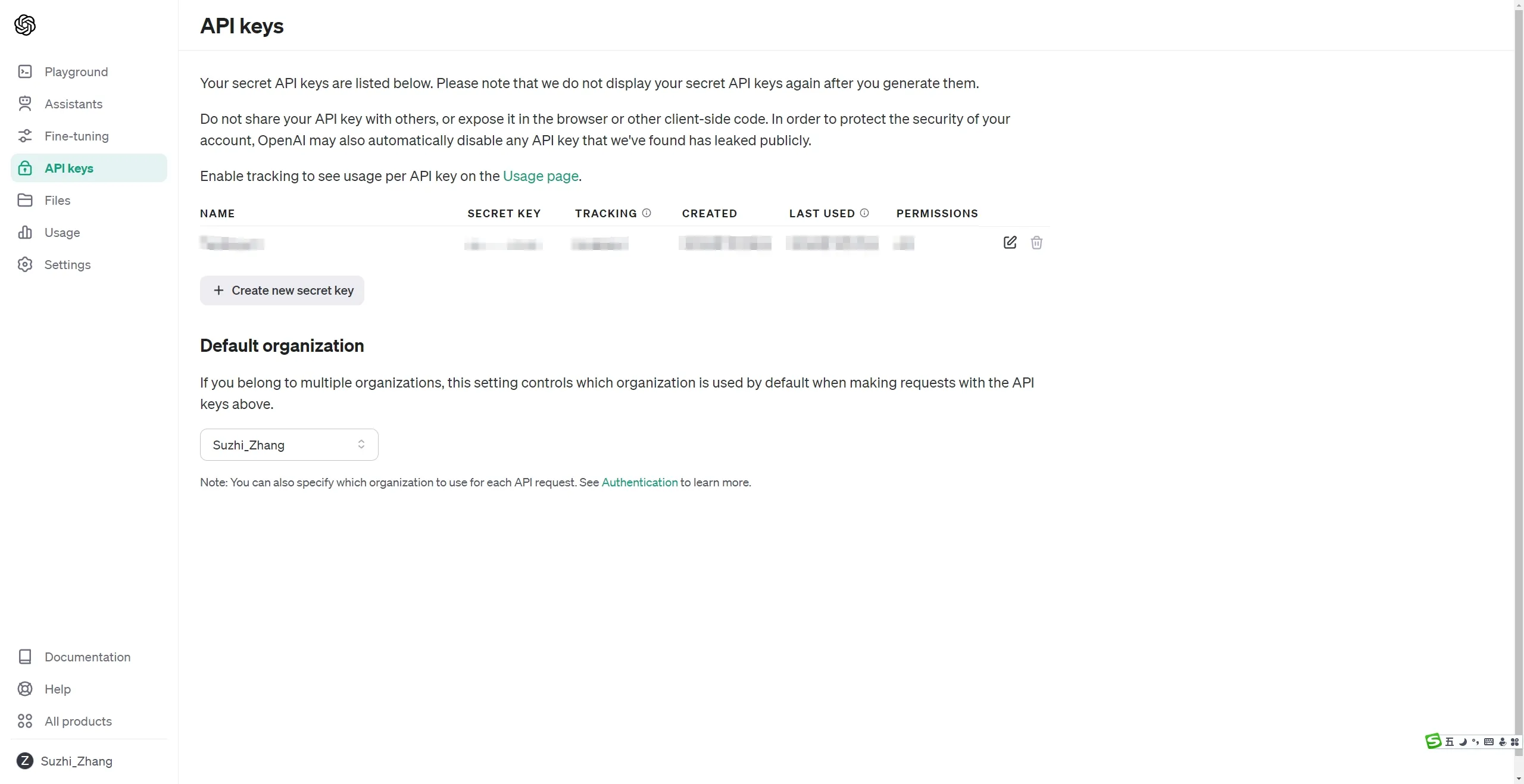Navigate to Documentation section
Screen dimensions: 1524x784
pos(88,657)
